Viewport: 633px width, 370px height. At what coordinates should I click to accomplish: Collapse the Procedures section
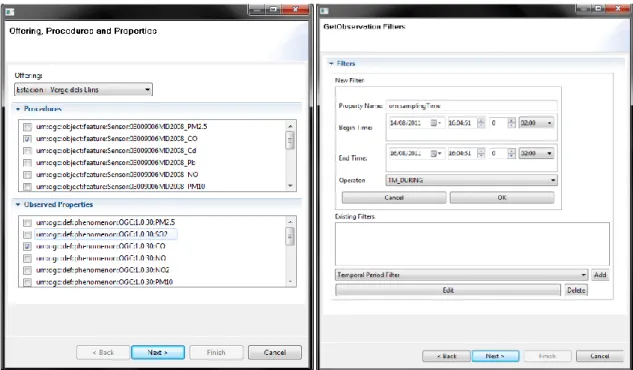[18, 109]
